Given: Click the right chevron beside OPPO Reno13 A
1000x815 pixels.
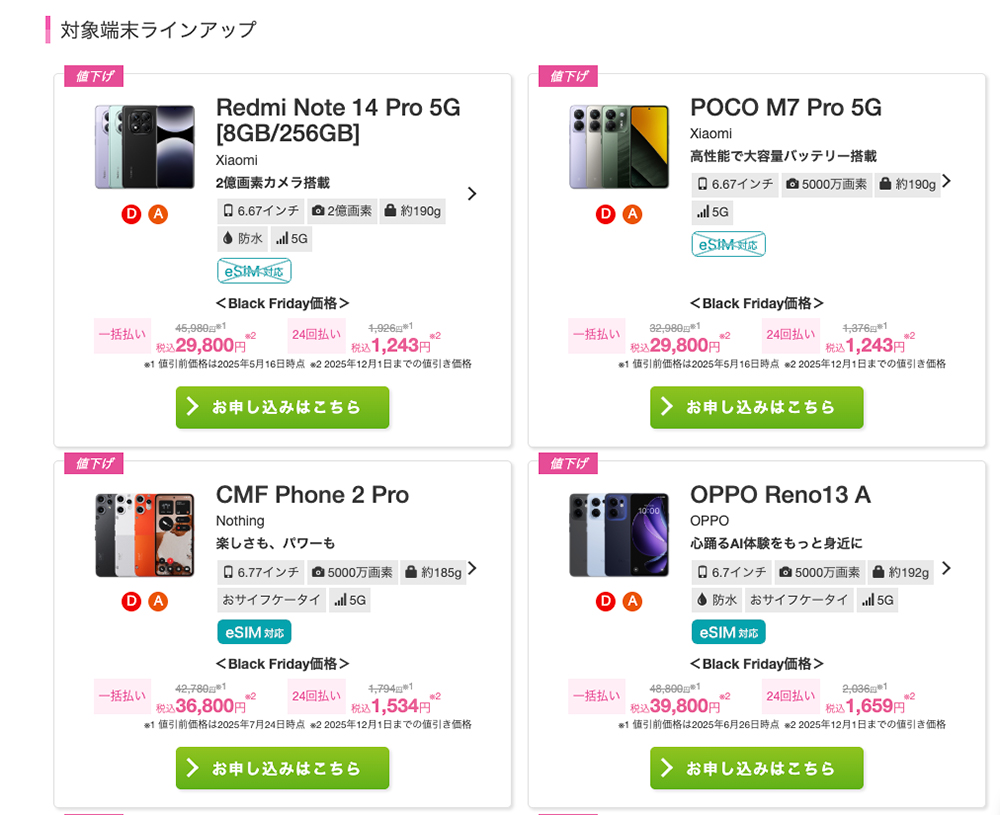Looking at the screenshot, I should point(946,568).
